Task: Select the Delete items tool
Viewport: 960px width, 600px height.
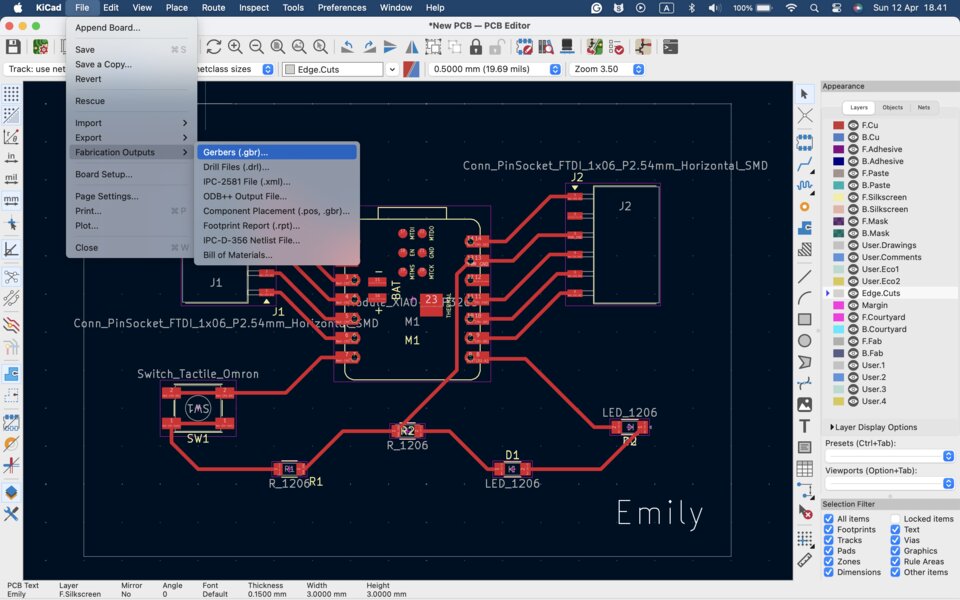Action: tap(804, 511)
